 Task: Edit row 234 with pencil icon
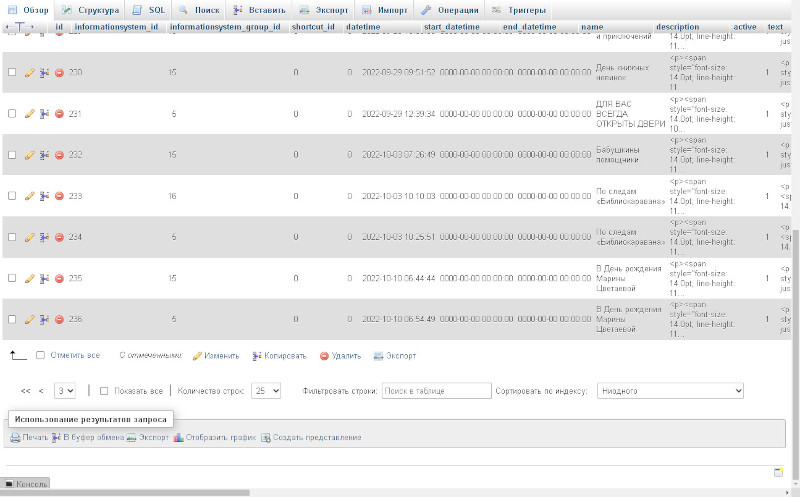pyautogui.click(x=30, y=237)
